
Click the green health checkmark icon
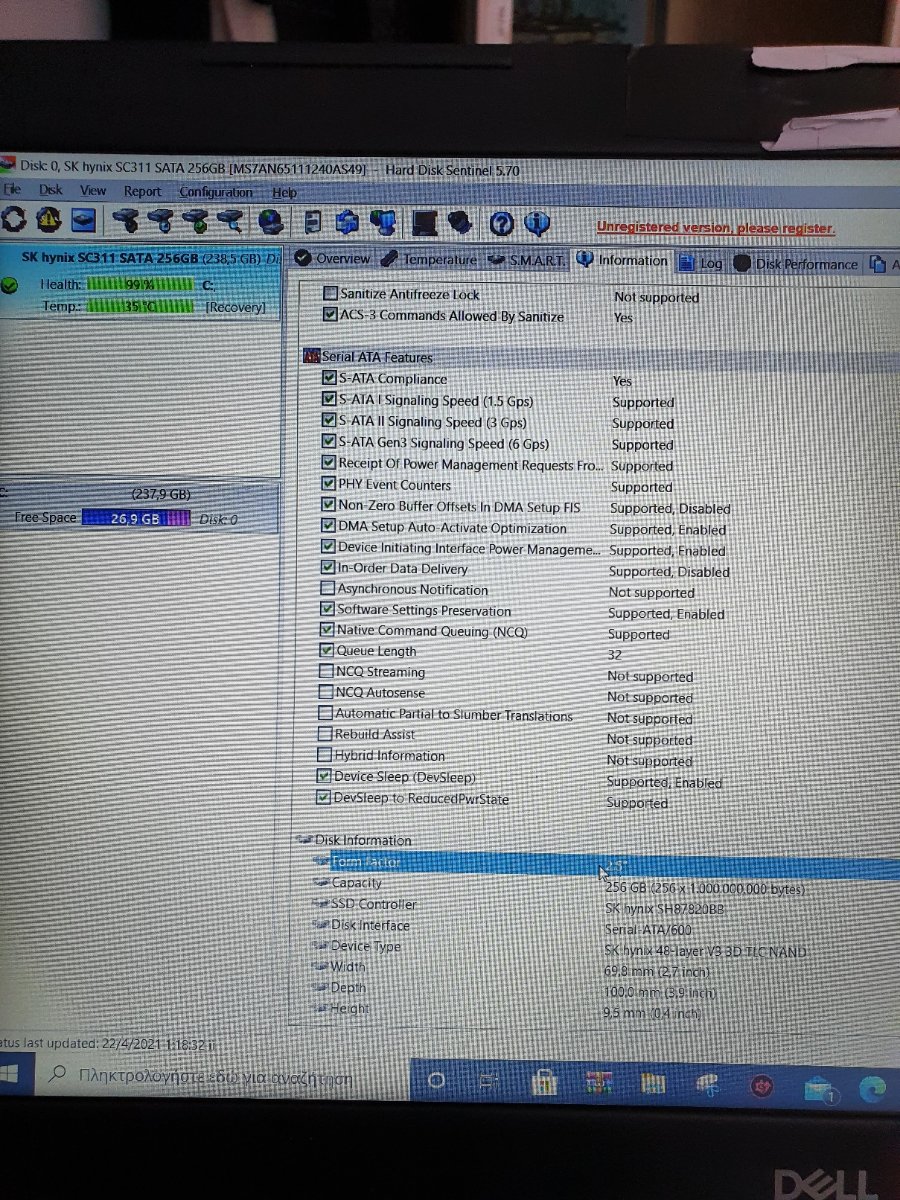[9, 286]
